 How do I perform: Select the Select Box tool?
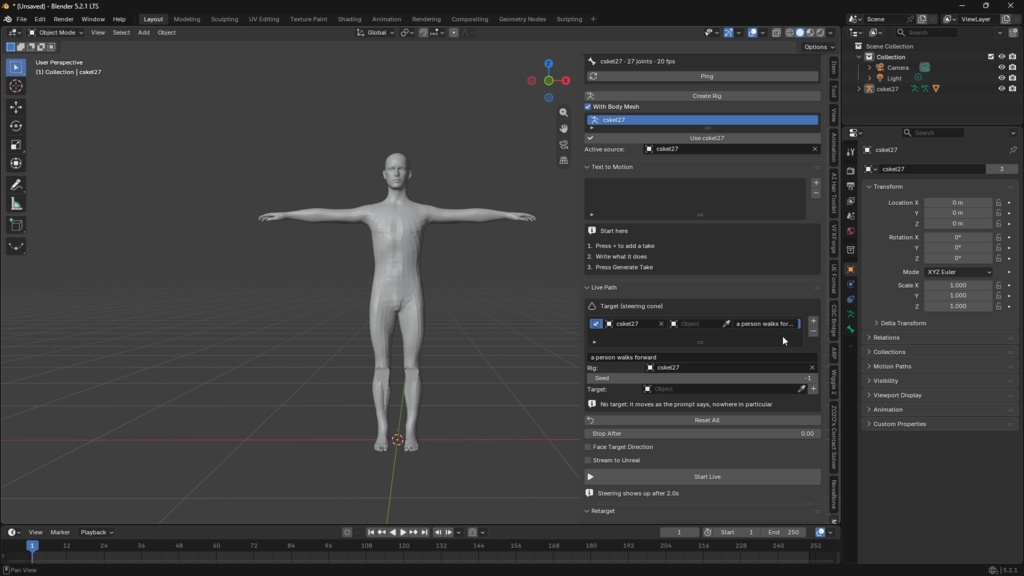[16, 67]
